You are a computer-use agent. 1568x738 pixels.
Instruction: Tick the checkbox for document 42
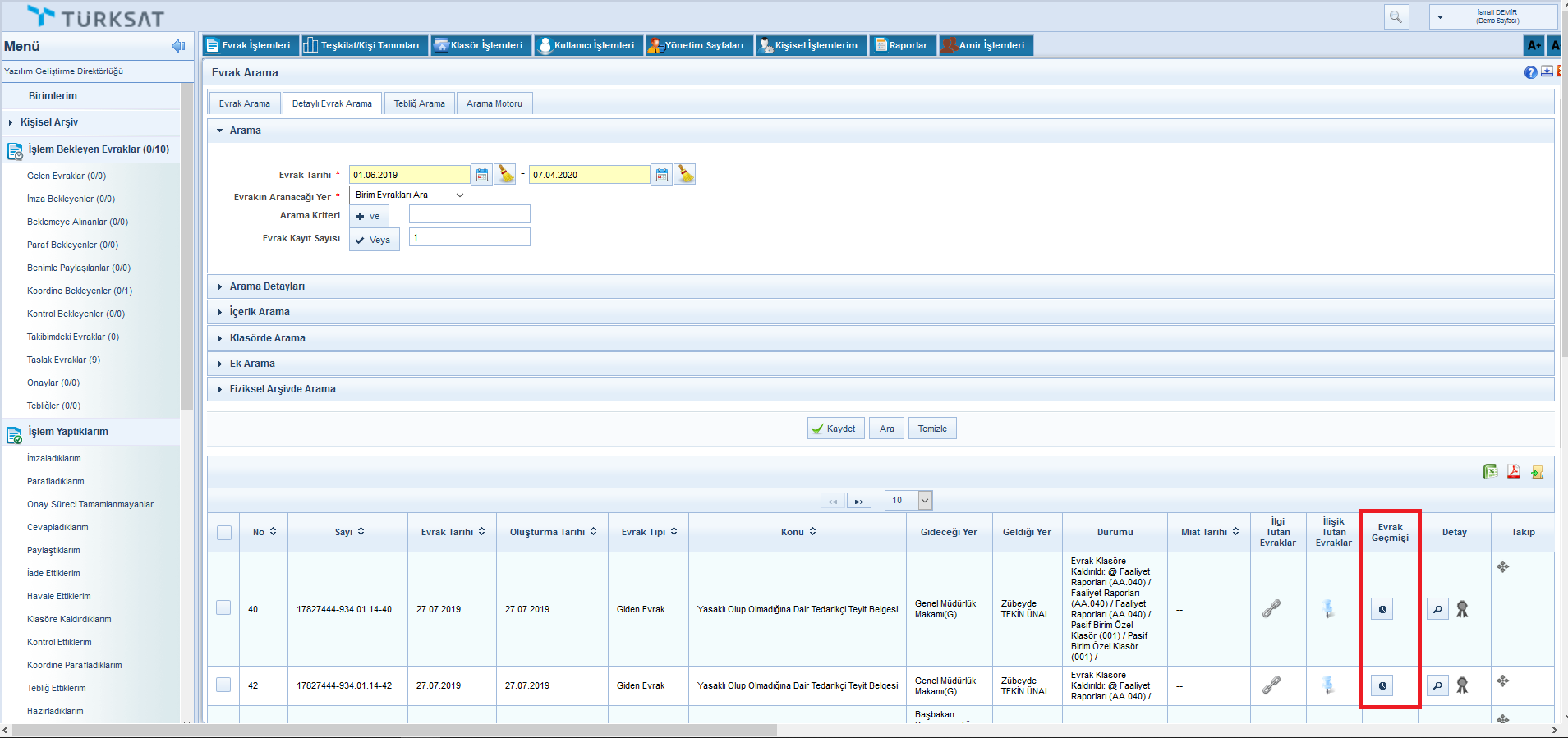coord(223,685)
